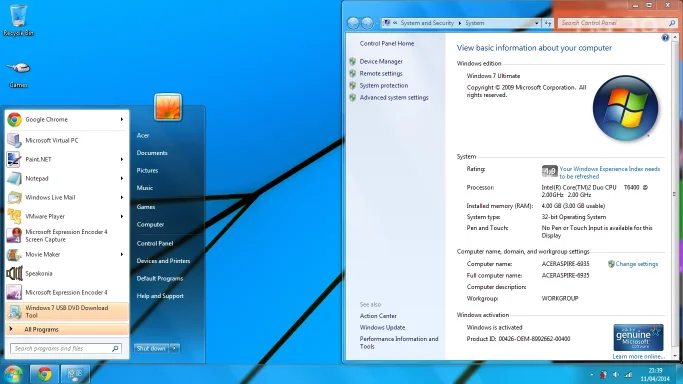Viewport: 683px width, 384px height.
Task: Expand All Programs list
Action: [x=67, y=330]
